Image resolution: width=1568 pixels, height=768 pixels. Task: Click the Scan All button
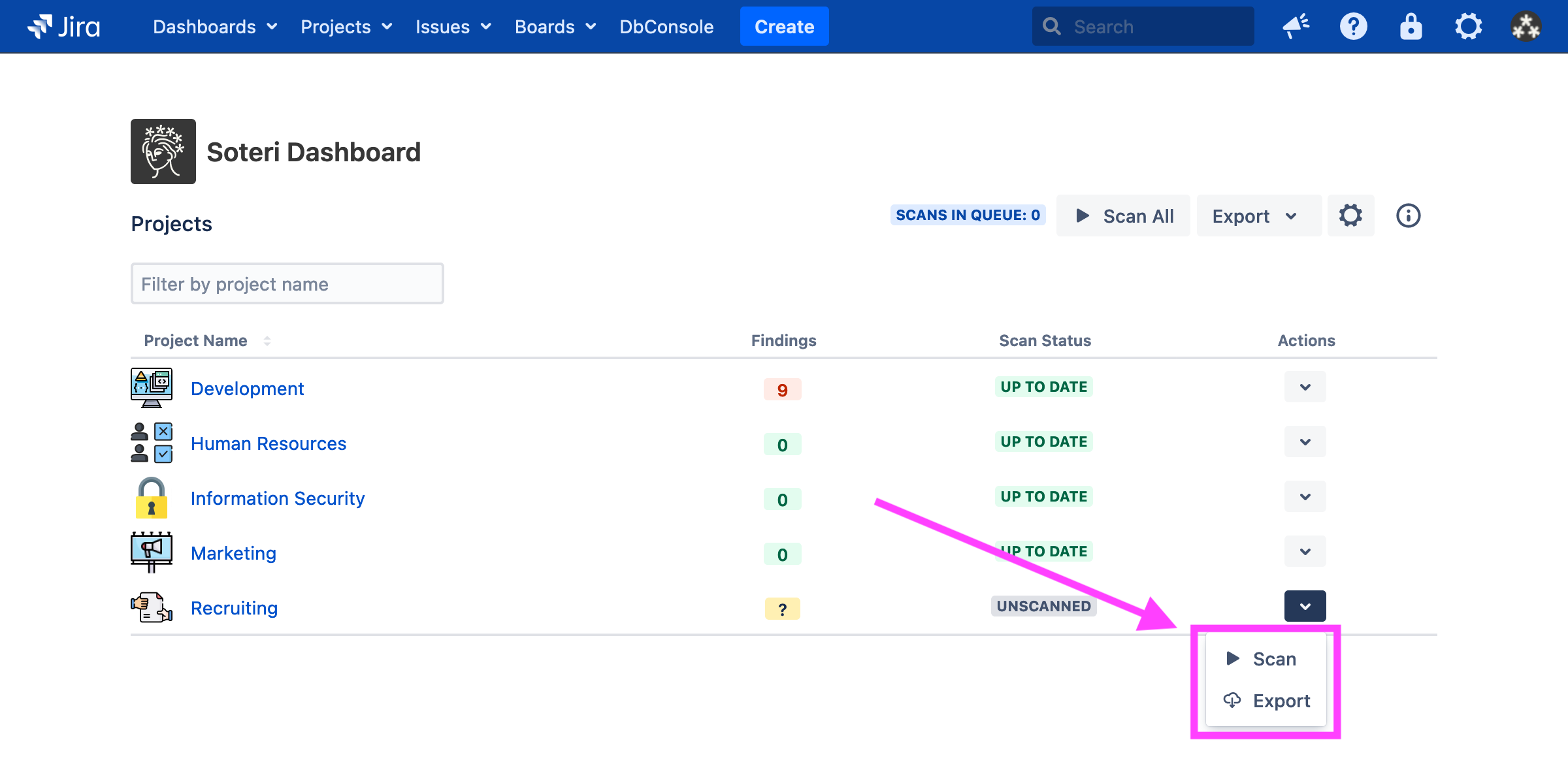coord(1123,216)
